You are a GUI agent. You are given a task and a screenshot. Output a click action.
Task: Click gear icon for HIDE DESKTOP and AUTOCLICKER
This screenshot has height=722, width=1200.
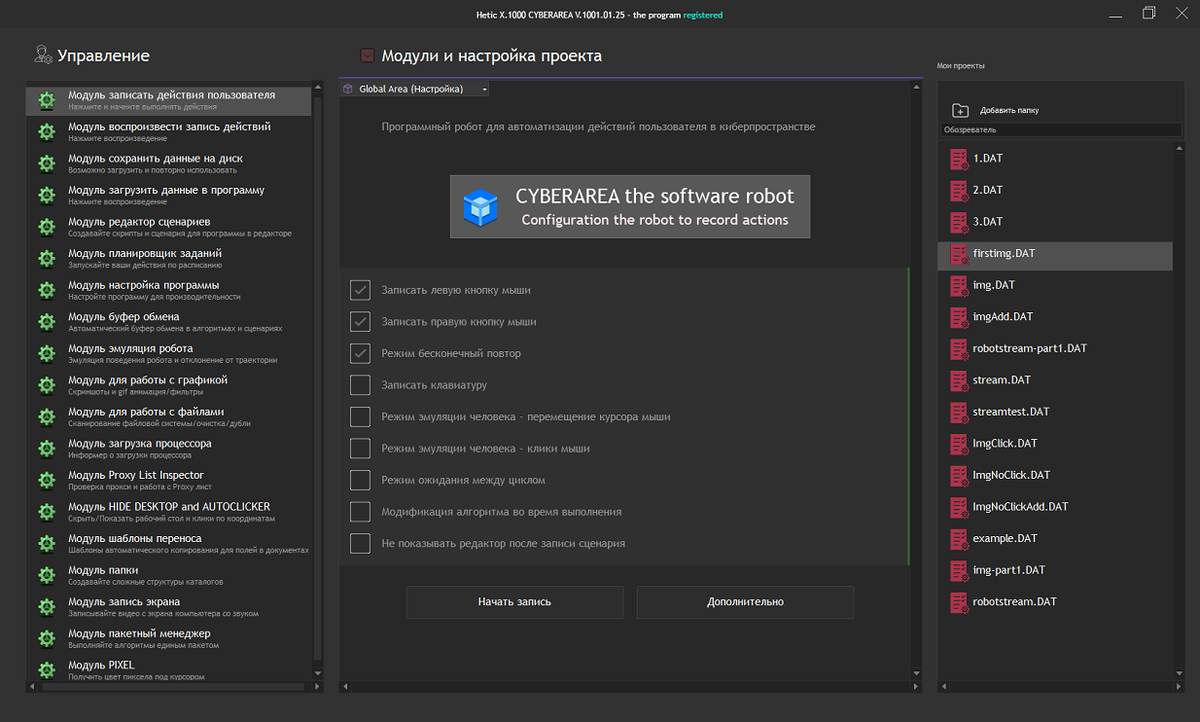coord(46,512)
